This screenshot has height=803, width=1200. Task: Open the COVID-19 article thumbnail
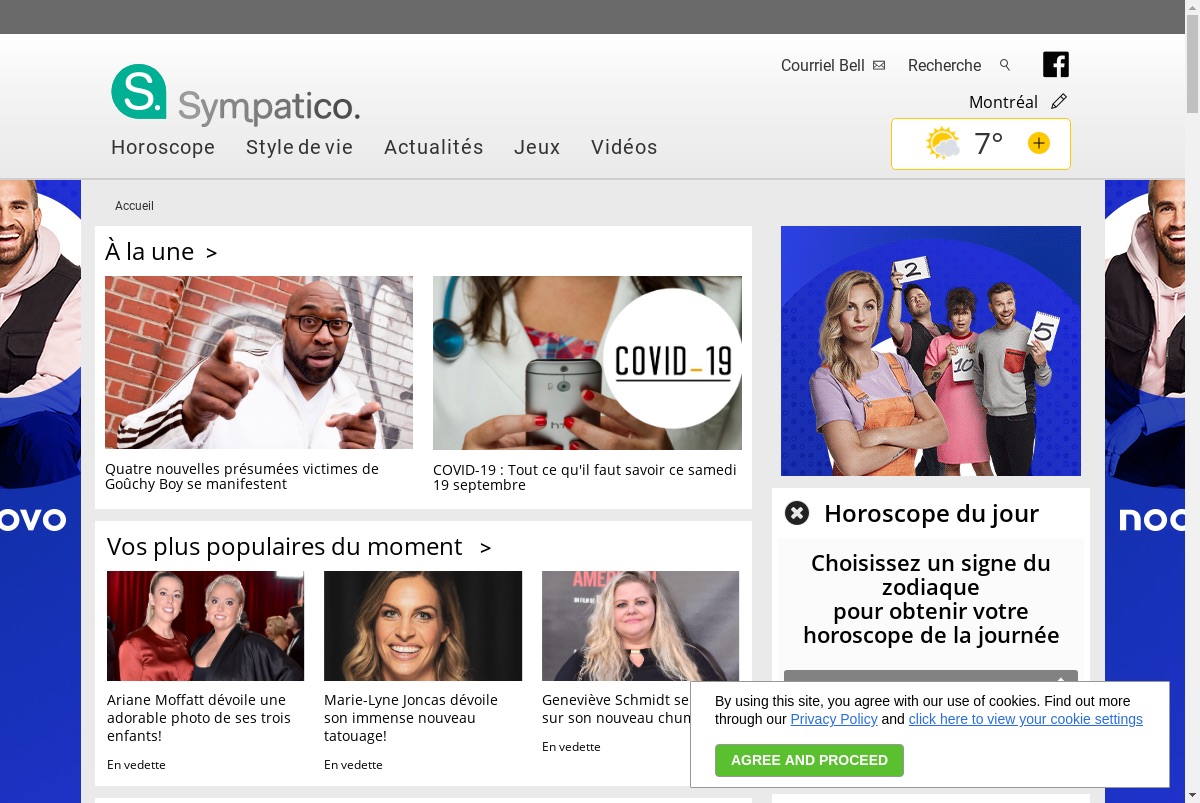tap(587, 363)
